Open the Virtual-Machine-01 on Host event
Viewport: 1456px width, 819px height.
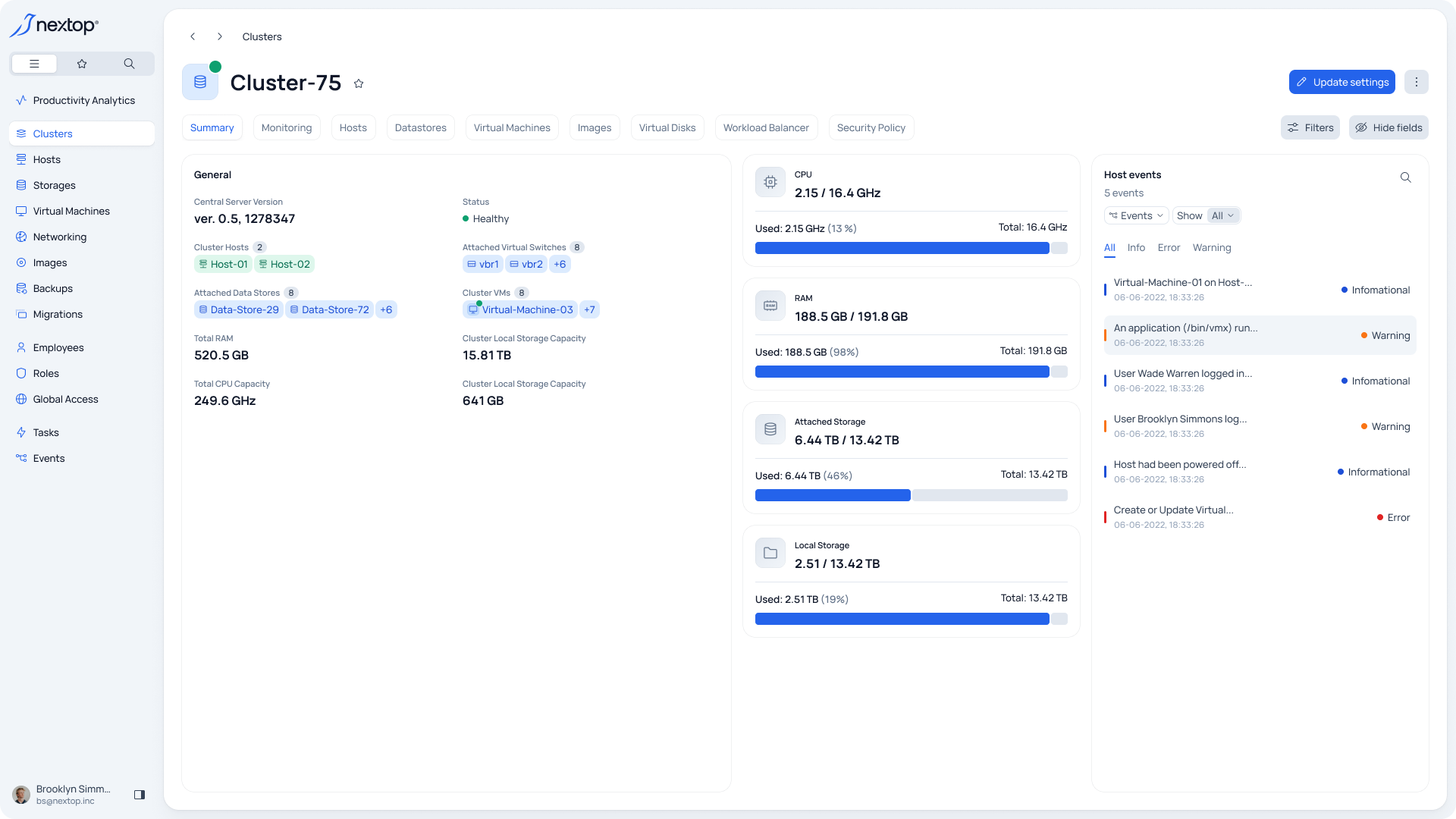[x=1260, y=290]
